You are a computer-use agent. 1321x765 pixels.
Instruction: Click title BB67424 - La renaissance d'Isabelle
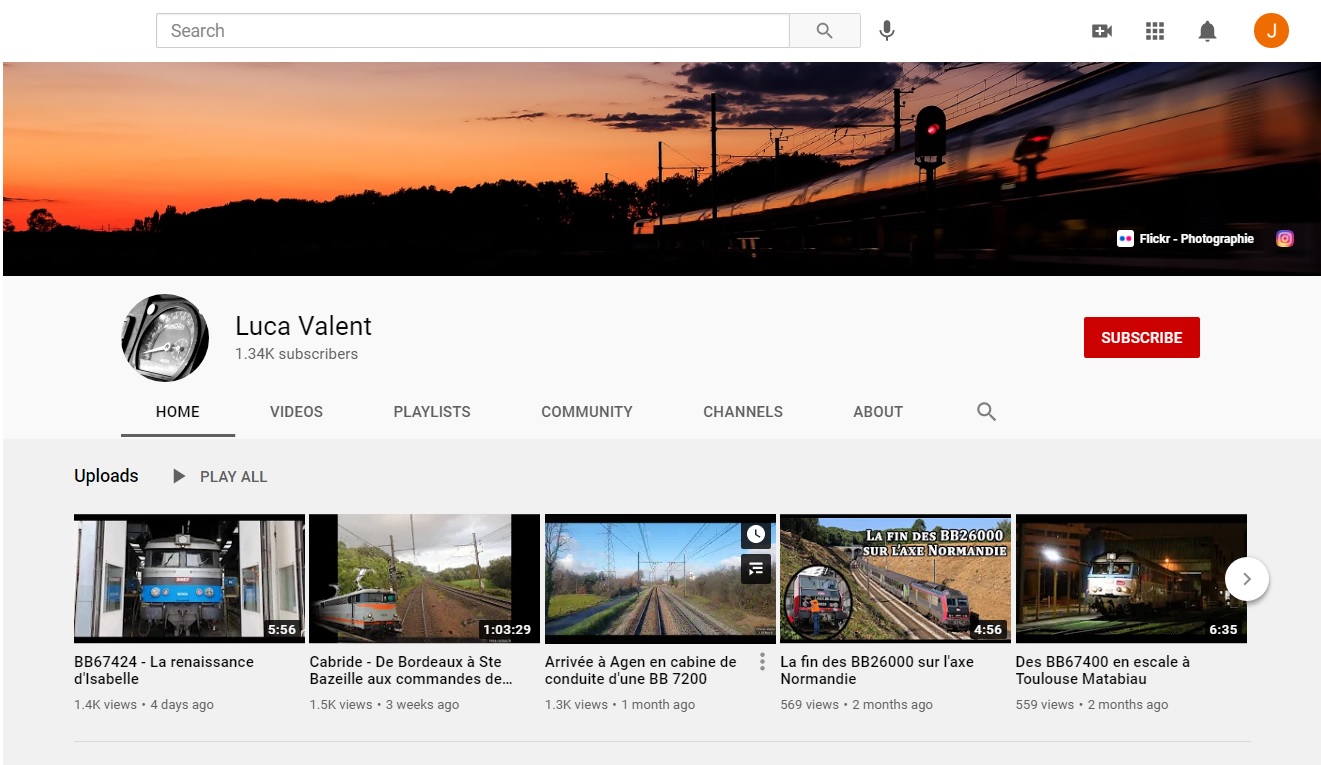[164, 670]
